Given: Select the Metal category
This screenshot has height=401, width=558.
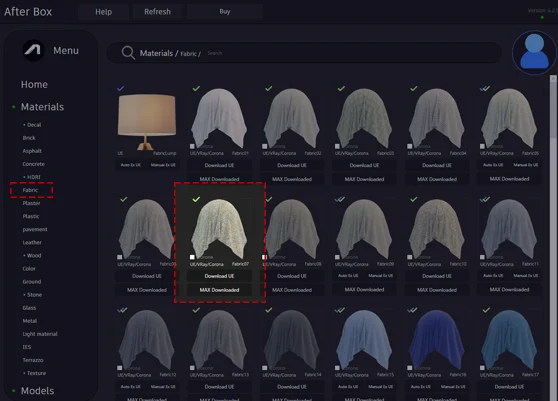Looking at the screenshot, I should click(x=30, y=321).
